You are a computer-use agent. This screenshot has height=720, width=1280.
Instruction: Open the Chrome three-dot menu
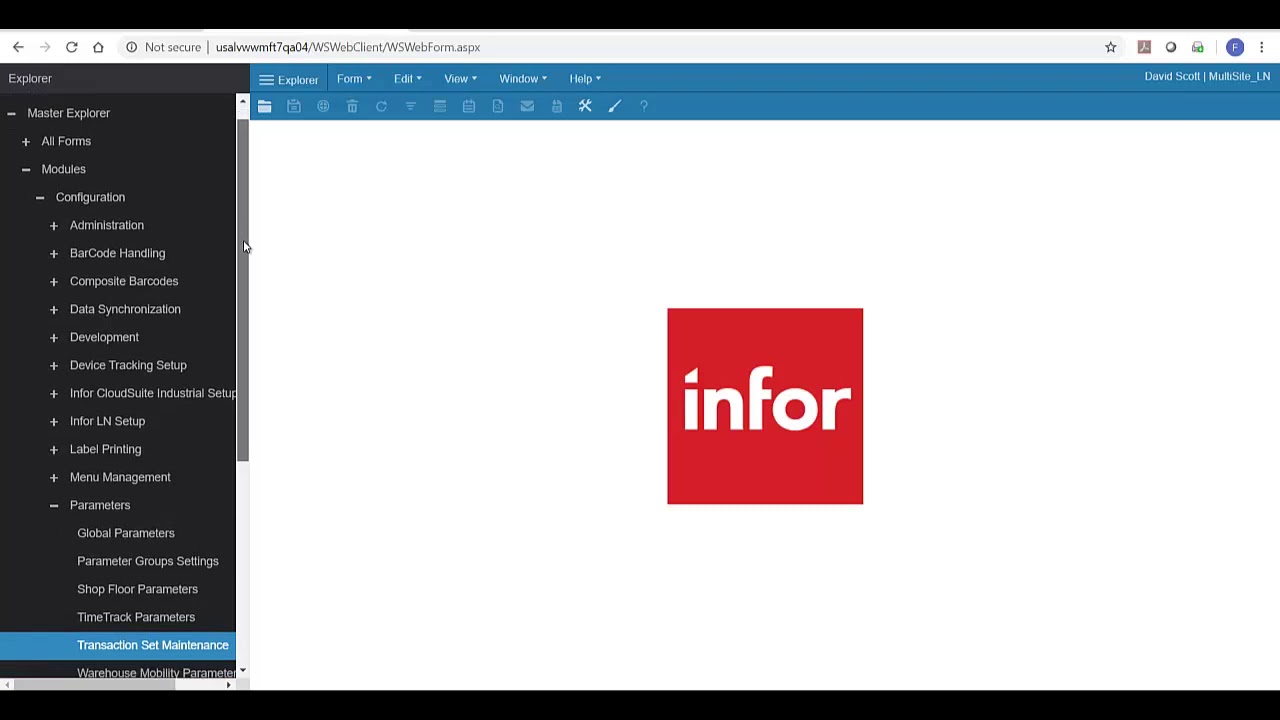pyautogui.click(x=1262, y=47)
